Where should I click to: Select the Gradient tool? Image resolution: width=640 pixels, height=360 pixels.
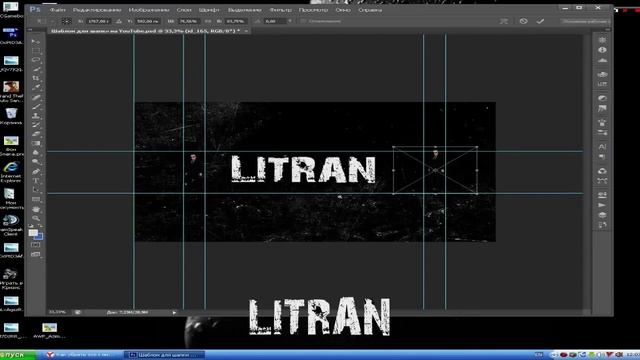pyautogui.click(x=36, y=143)
